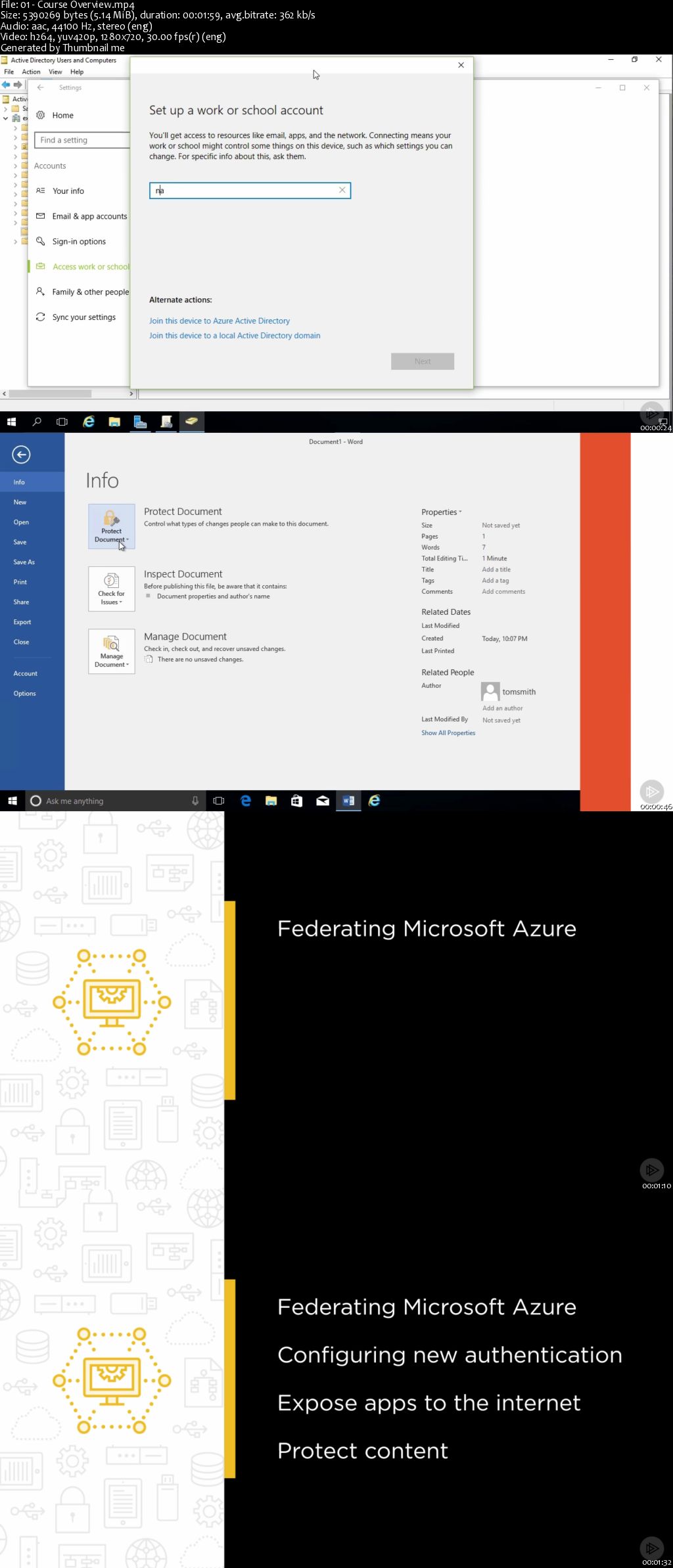This screenshot has width=673, height=1568.
Task: Click the Start button on lower taskbar
Action: [x=12, y=801]
